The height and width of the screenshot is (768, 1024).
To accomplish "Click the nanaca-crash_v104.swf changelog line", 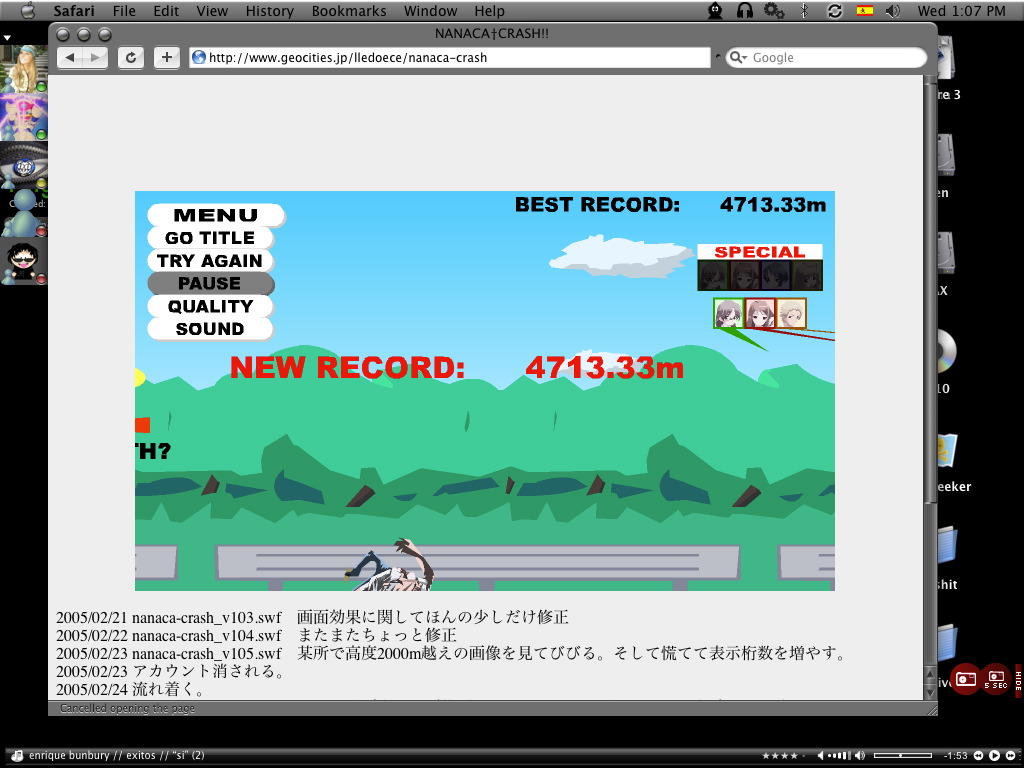I will tap(256, 635).
